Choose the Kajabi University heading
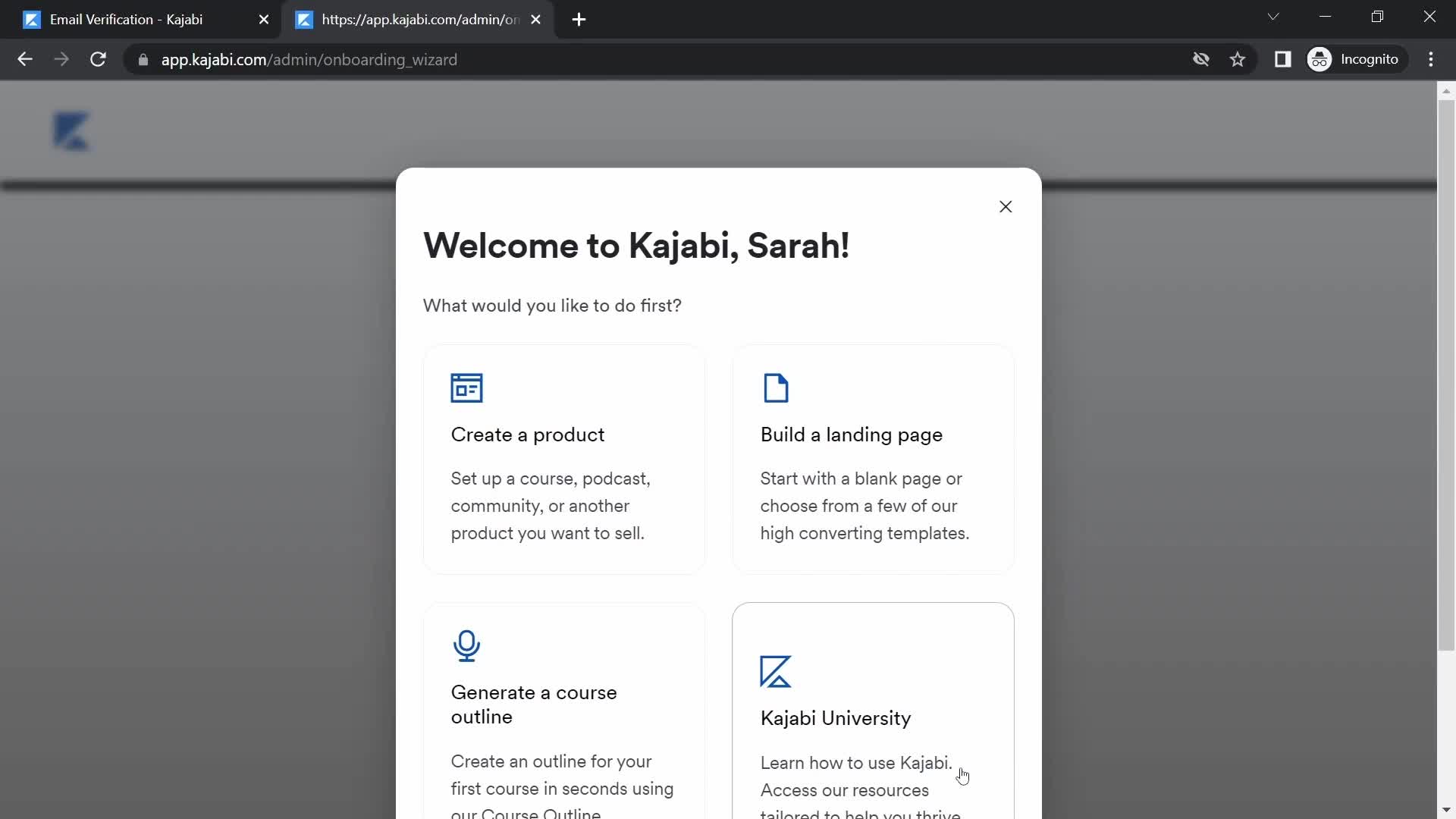This screenshot has height=819, width=1456. pyautogui.click(x=836, y=718)
